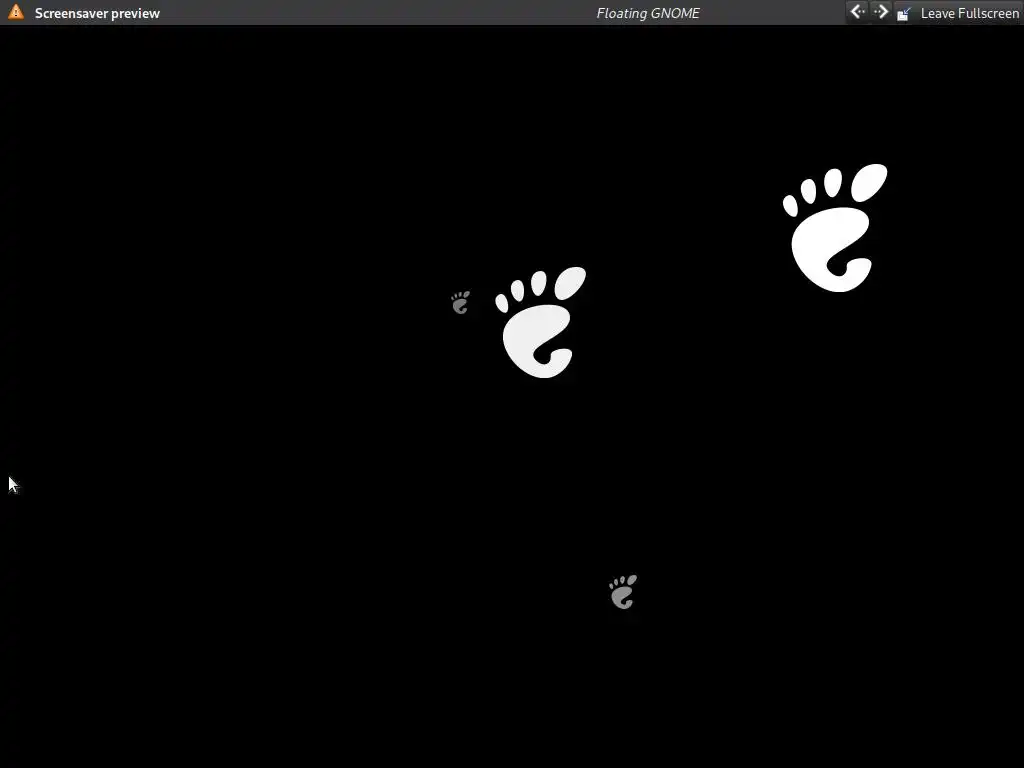Click the Leave Fullscreen button
The width and height of the screenshot is (1024, 768).
[x=957, y=13]
